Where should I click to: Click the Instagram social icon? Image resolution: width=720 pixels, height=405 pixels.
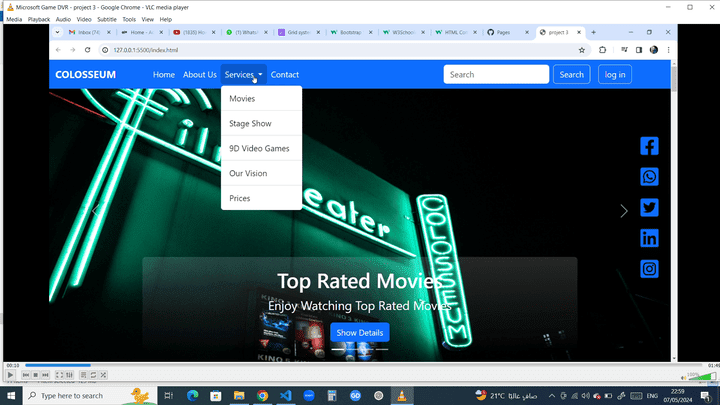pyautogui.click(x=649, y=269)
